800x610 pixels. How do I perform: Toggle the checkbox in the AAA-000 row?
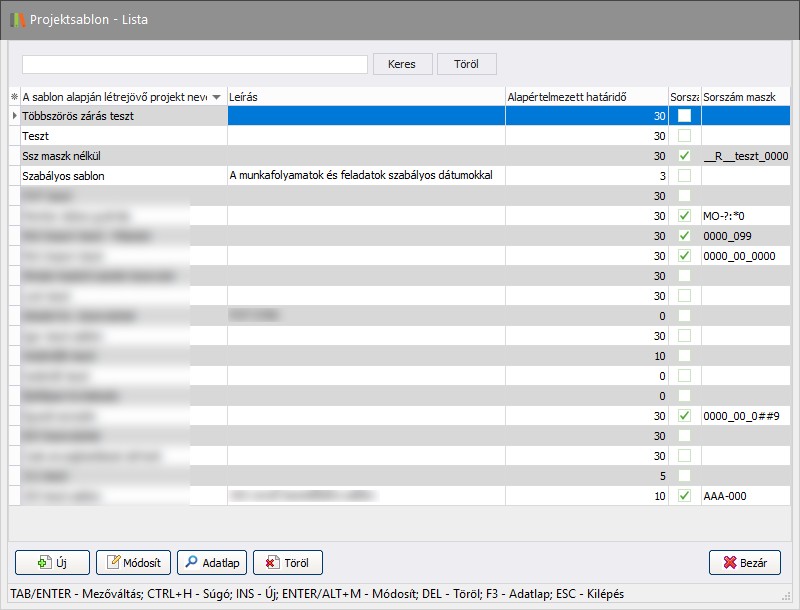[x=684, y=496]
